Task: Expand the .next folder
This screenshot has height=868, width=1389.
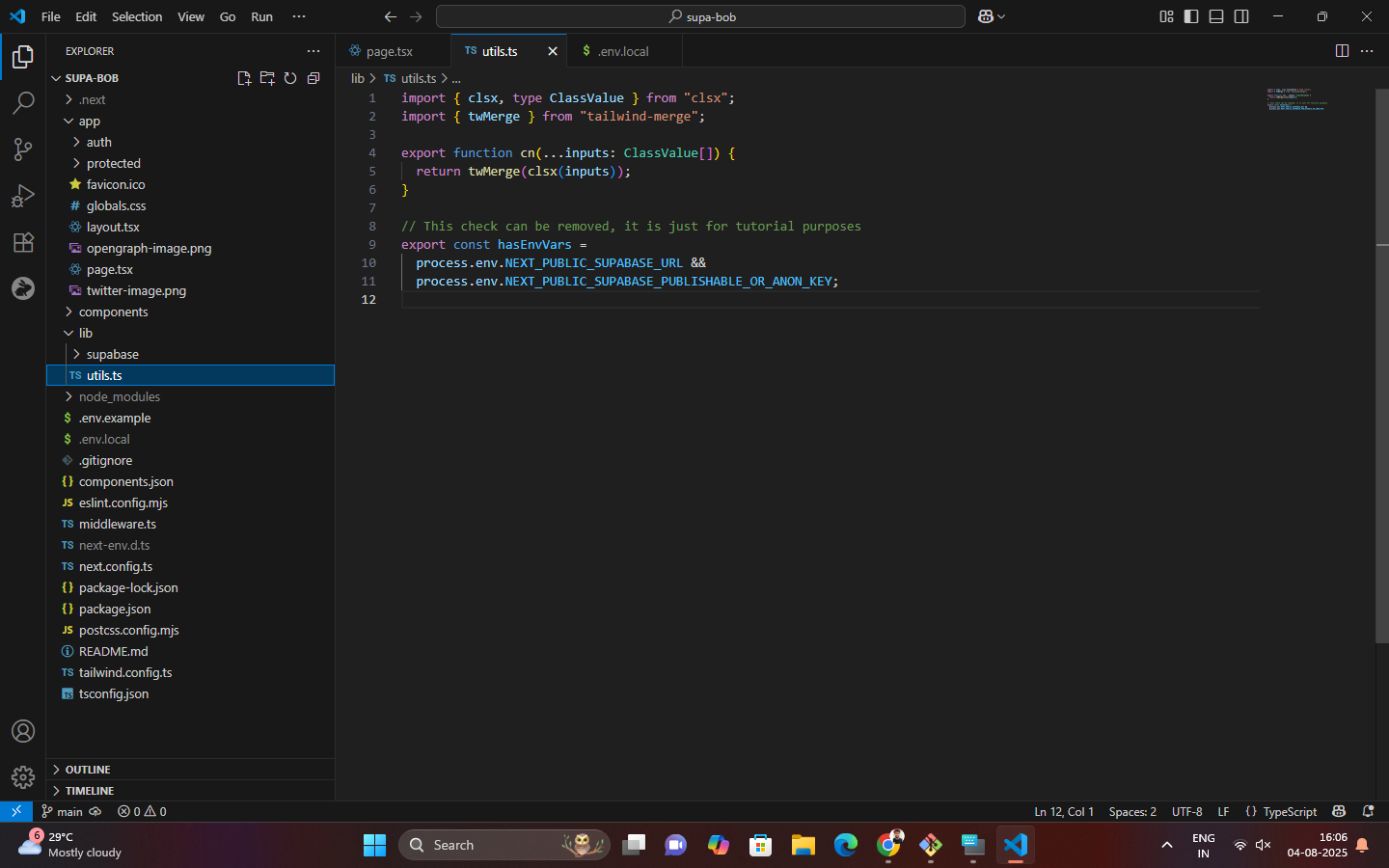Action: point(190,99)
